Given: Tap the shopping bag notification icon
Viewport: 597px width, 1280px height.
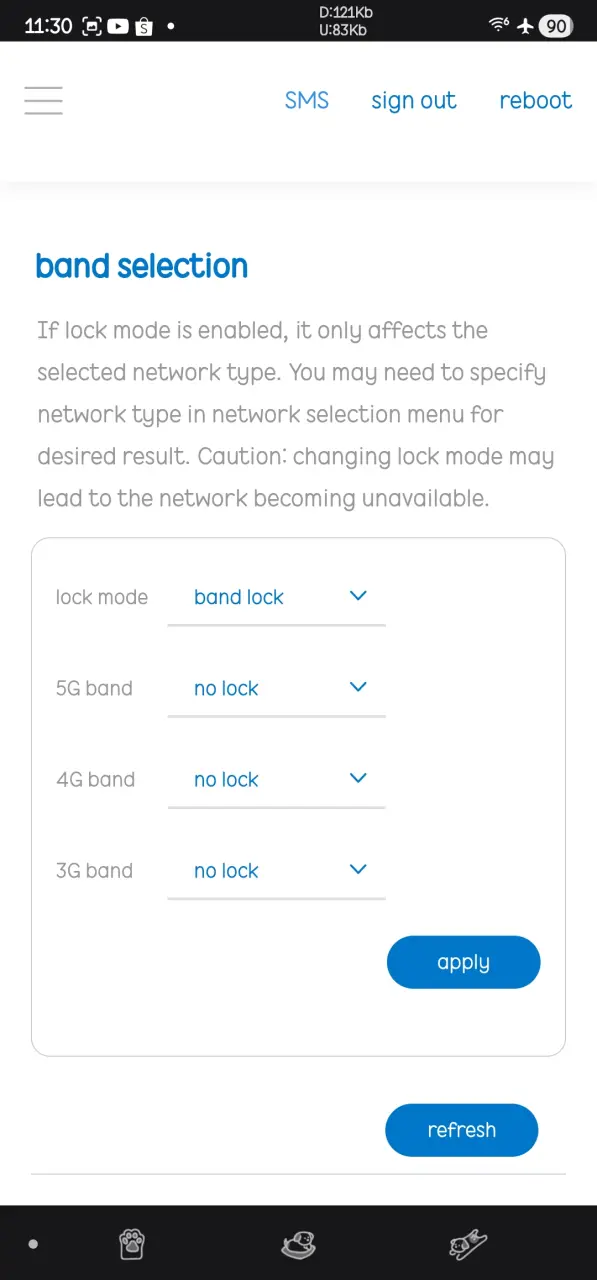Looking at the screenshot, I should 144,26.
